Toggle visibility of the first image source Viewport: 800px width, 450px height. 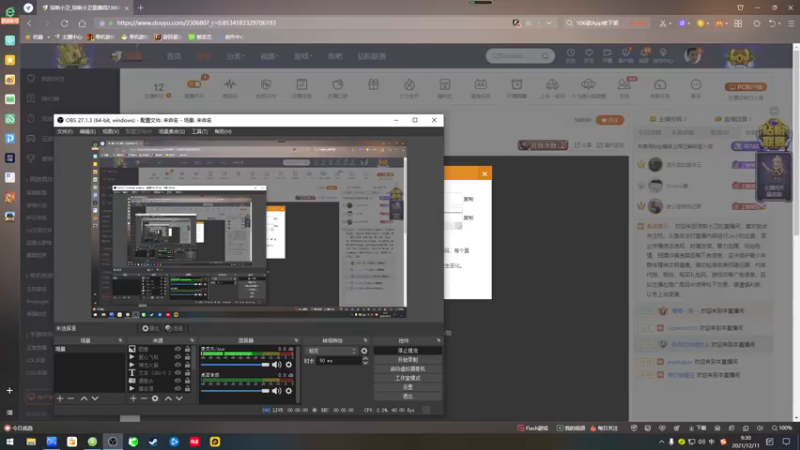click(x=178, y=349)
